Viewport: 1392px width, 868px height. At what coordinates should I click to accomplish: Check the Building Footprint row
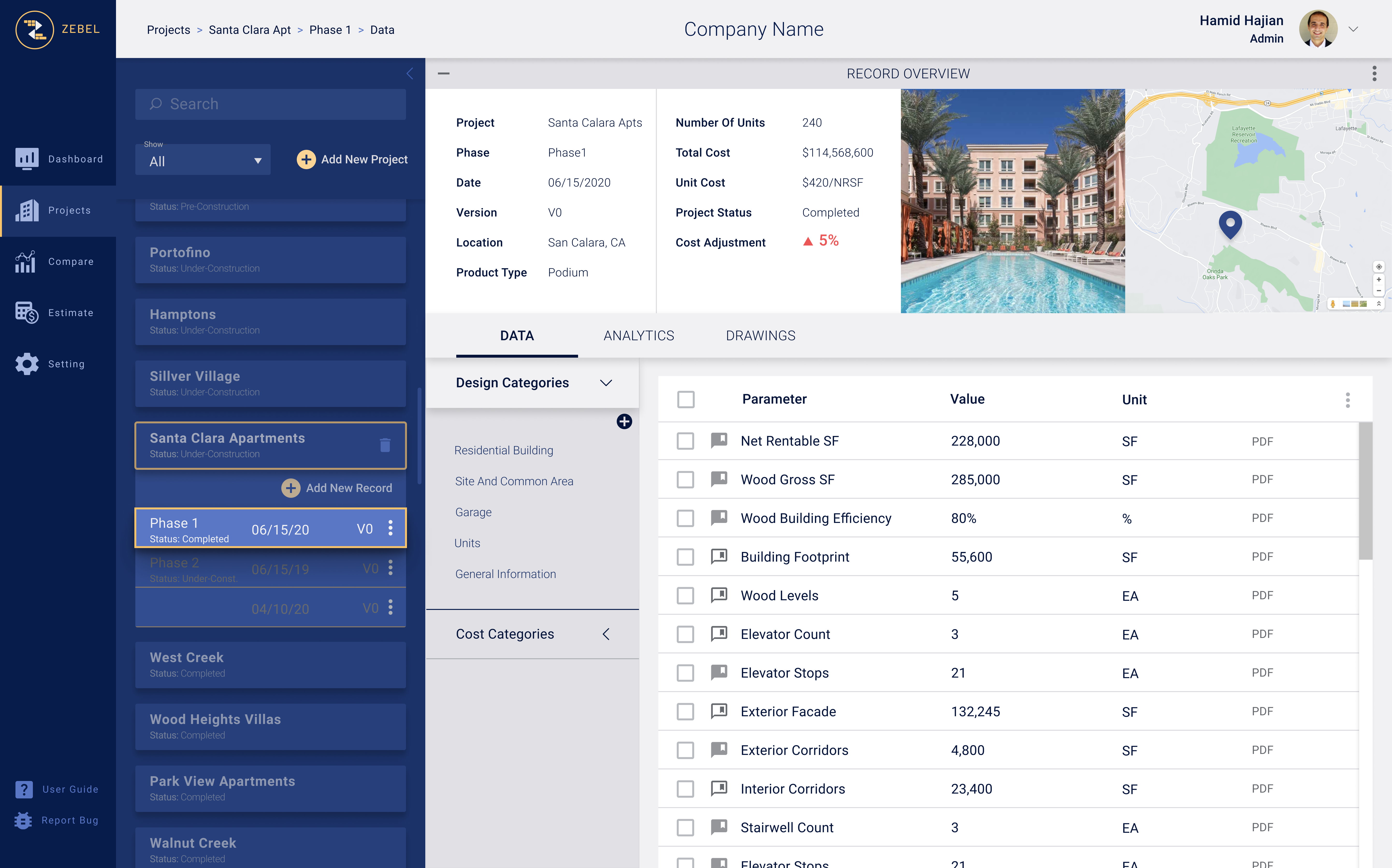(685, 557)
